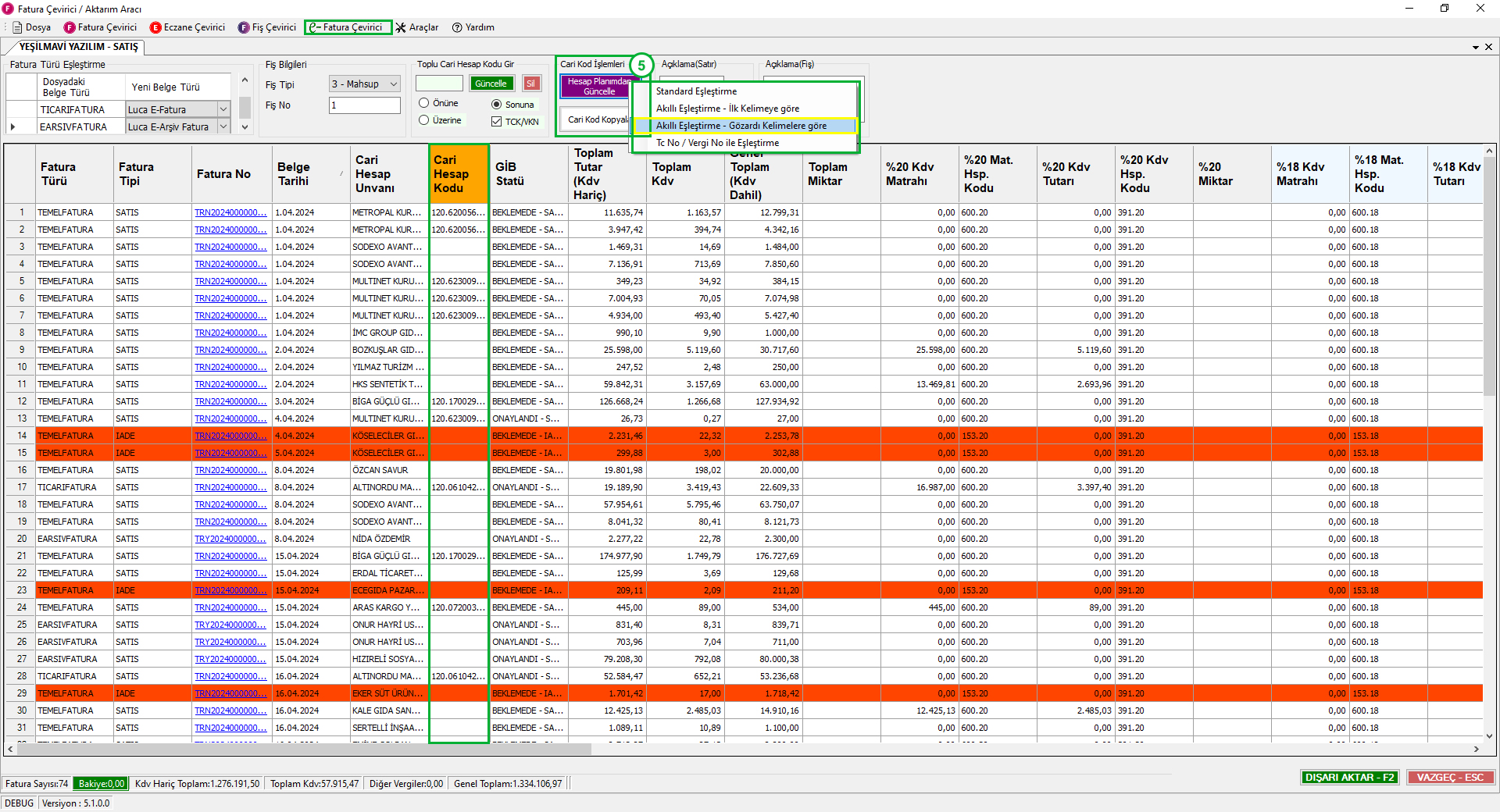Screen dimensions: 1500x812
Task: Click the Fiş No input field
Action: point(364,105)
